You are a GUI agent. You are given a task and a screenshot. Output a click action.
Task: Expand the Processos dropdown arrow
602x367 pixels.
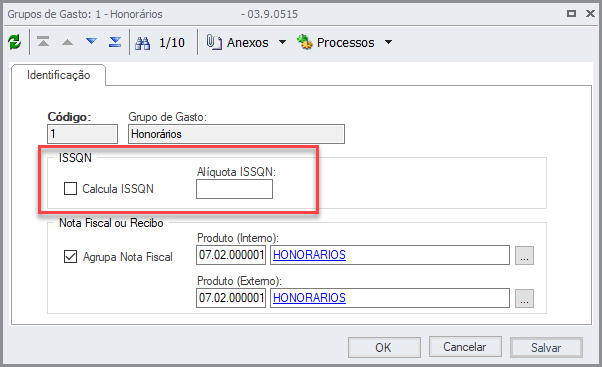click(x=389, y=42)
